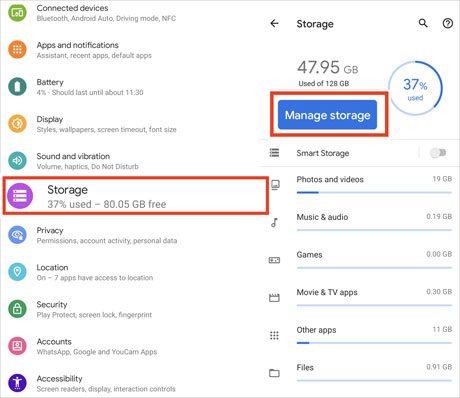
Task: Click the Connected devices green icon
Action: 17,13
